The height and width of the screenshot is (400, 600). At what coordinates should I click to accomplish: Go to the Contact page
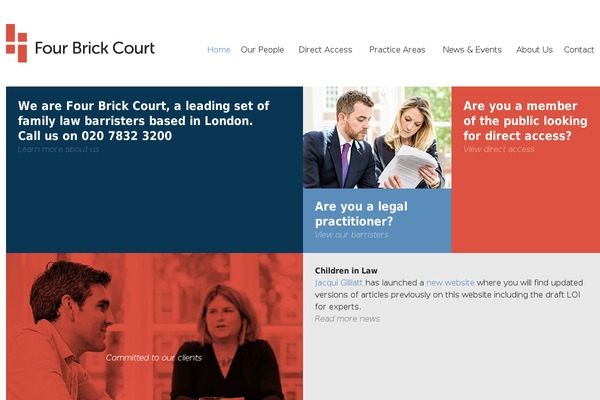(x=579, y=50)
